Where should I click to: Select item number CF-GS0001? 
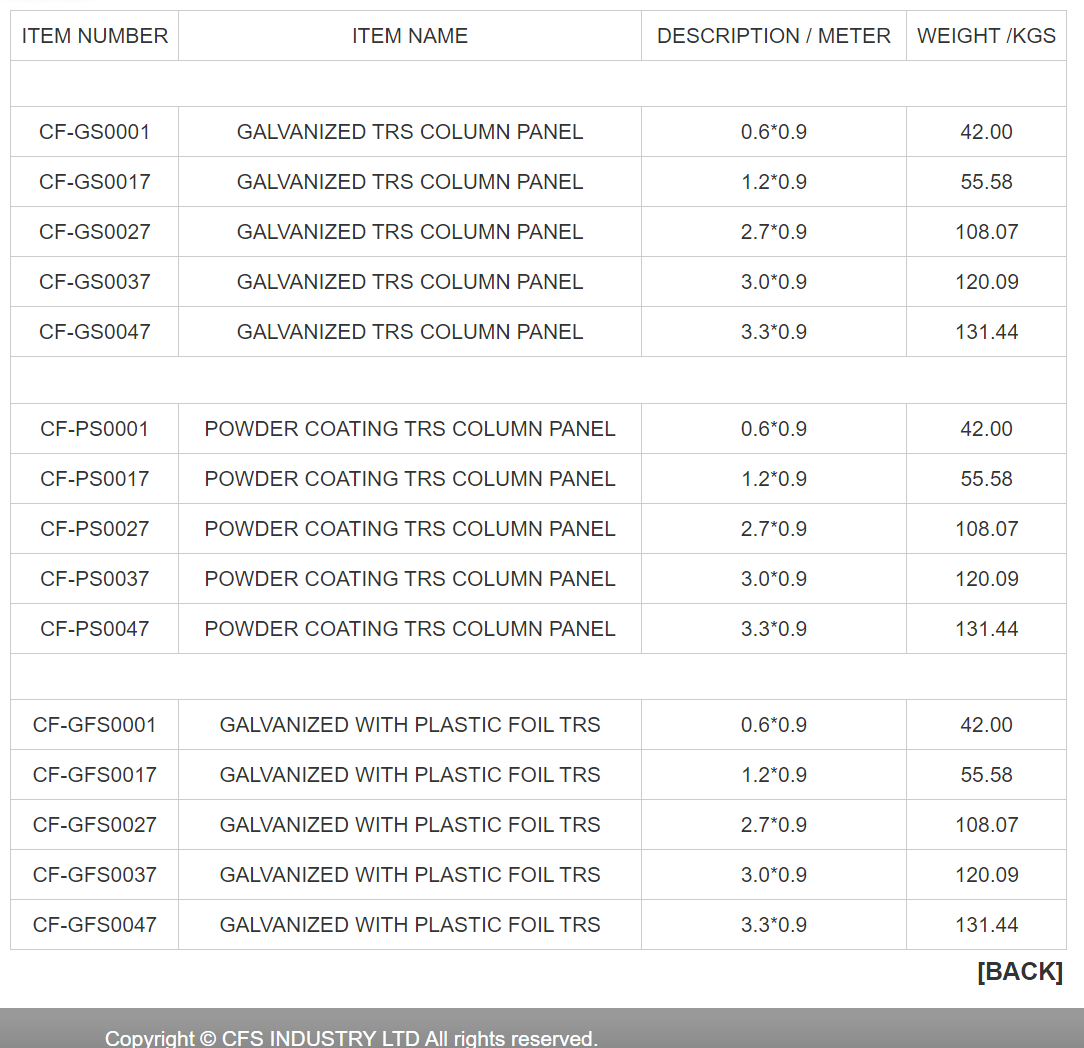click(95, 132)
